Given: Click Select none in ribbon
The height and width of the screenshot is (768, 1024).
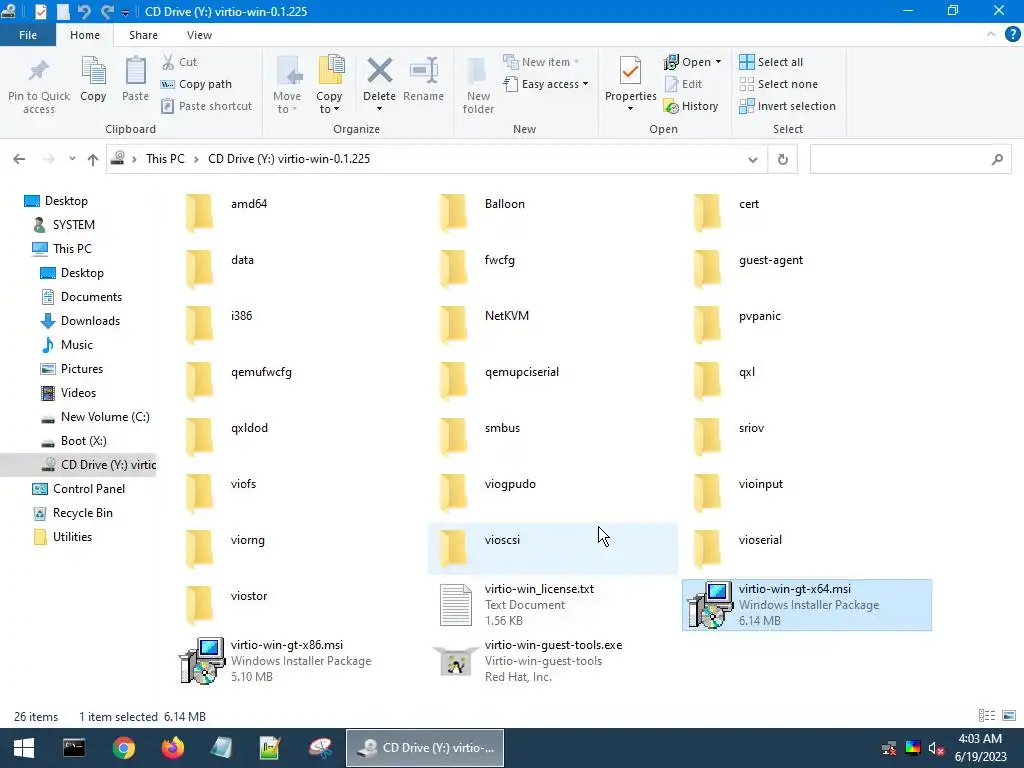Looking at the screenshot, I should [778, 84].
